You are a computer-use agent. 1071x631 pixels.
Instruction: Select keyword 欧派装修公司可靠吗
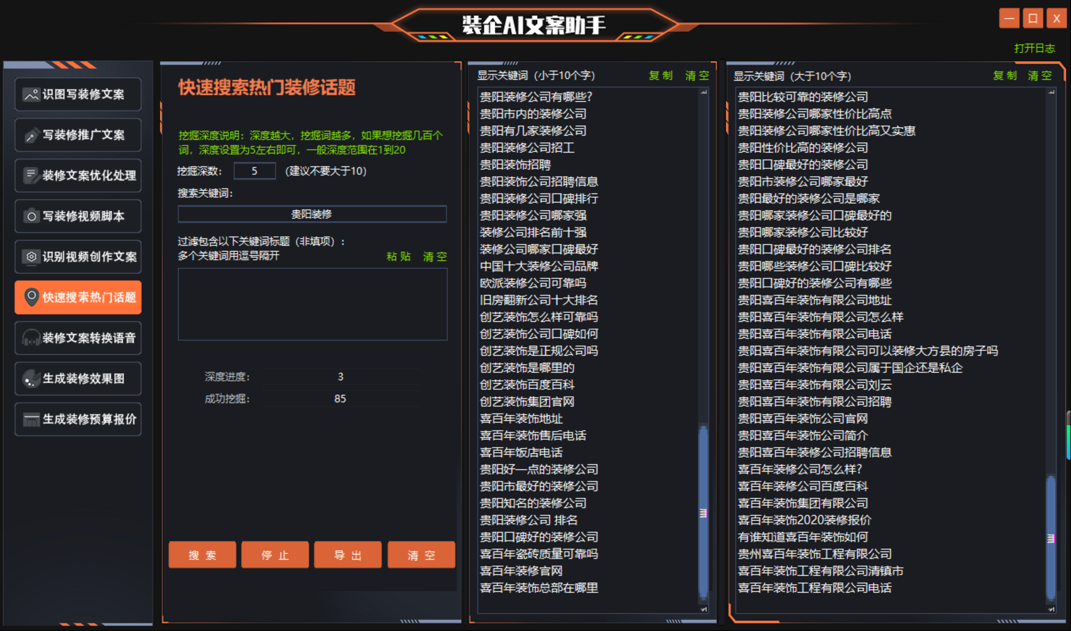tap(533, 283)
